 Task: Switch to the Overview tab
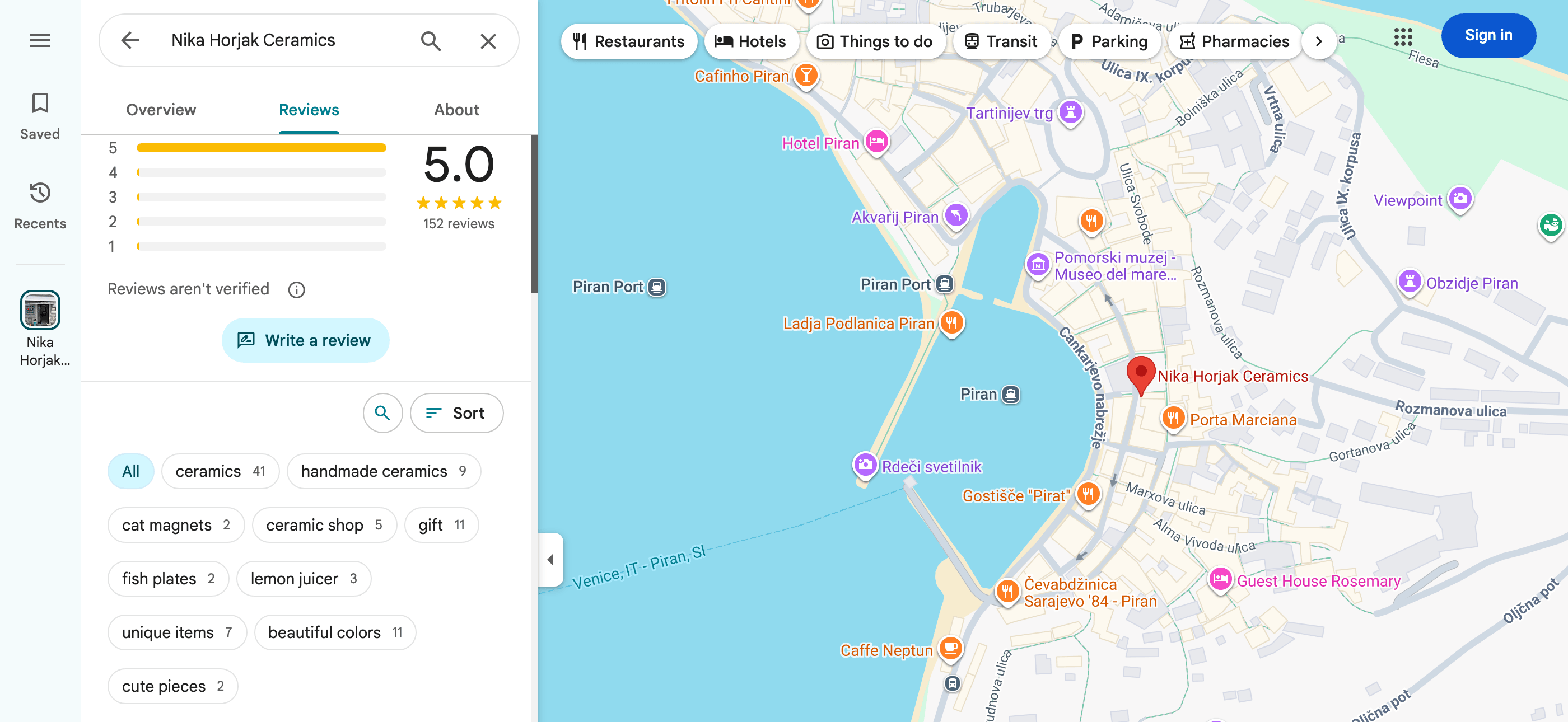pos(161,110)
